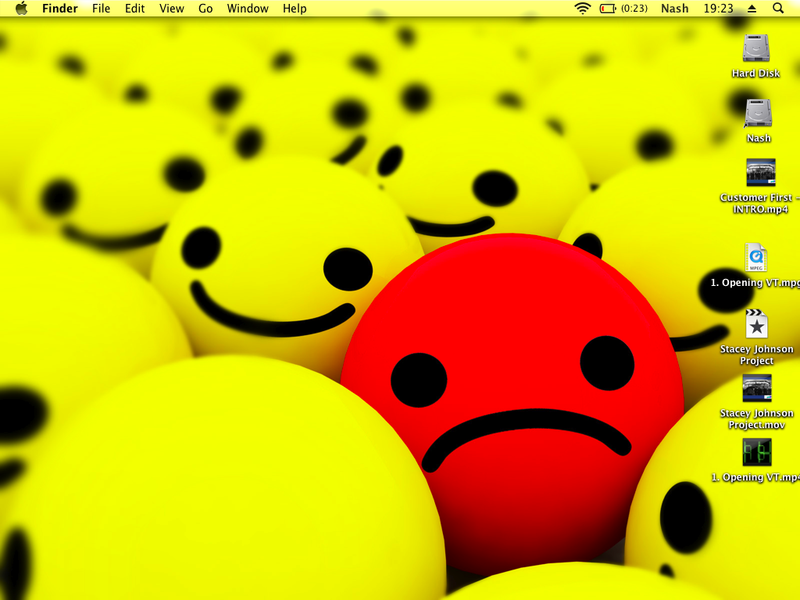Viewport: 800px width, 600px height.
Task: Open the Window menu
Action: tap(247, 9)
